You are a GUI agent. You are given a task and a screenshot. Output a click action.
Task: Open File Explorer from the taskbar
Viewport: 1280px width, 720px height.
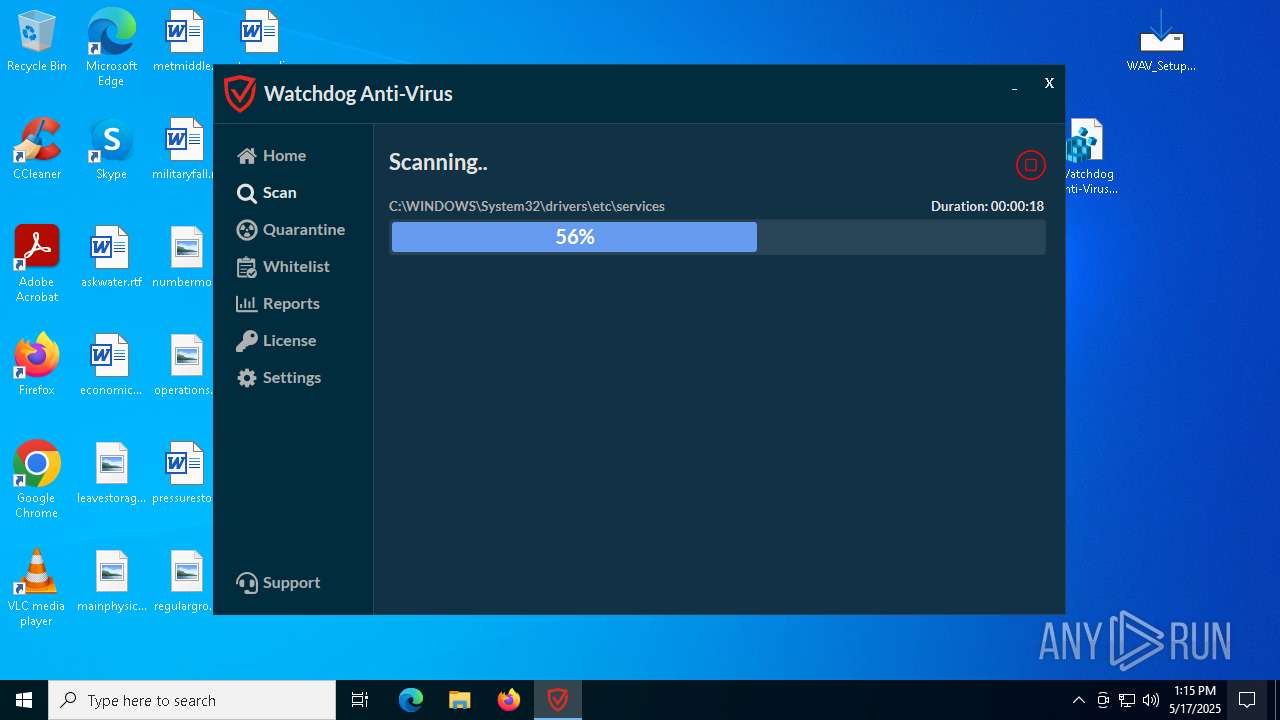[x=460, y=700]
